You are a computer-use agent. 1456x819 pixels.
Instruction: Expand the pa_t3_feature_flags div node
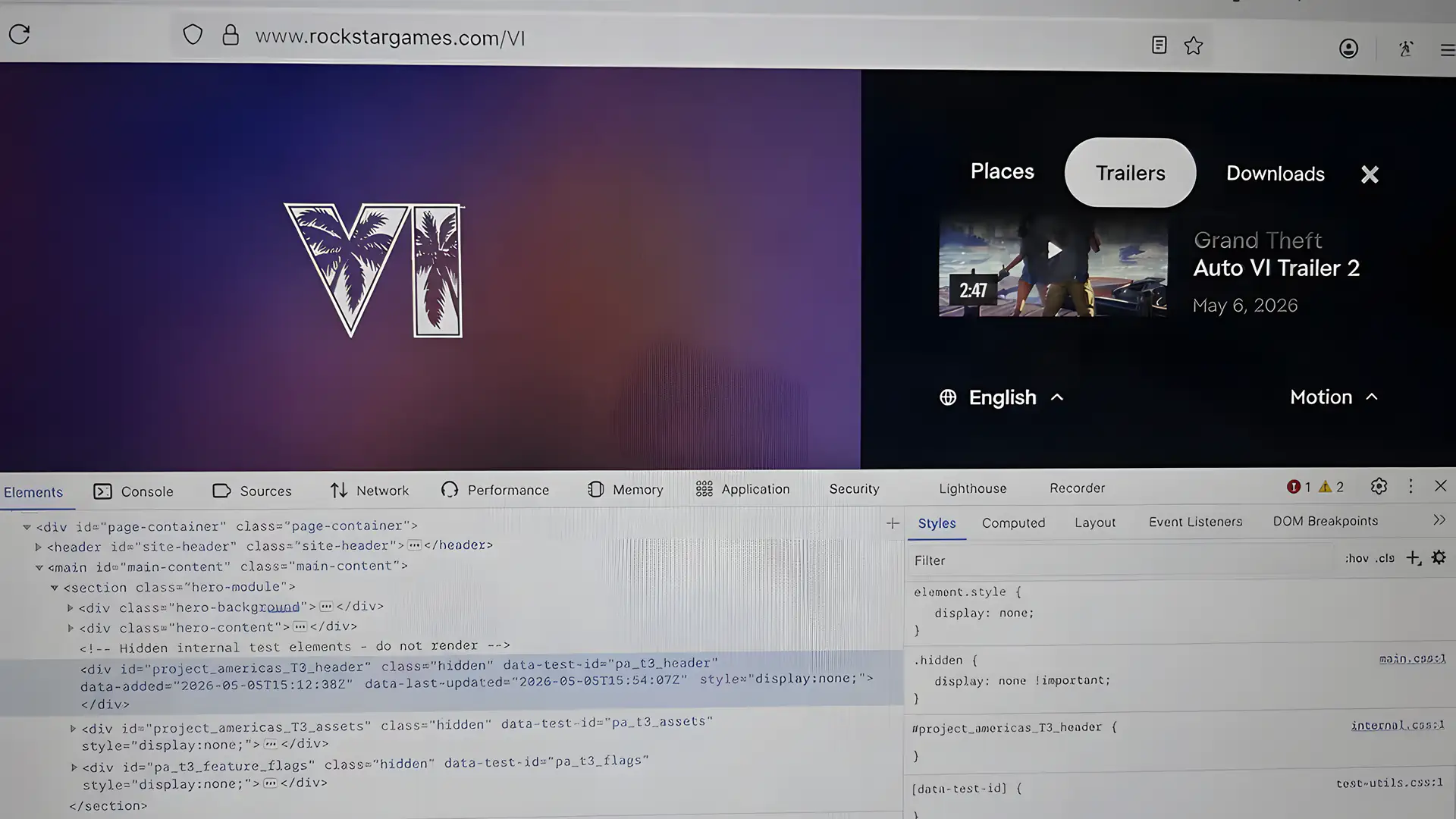(74, 767)
